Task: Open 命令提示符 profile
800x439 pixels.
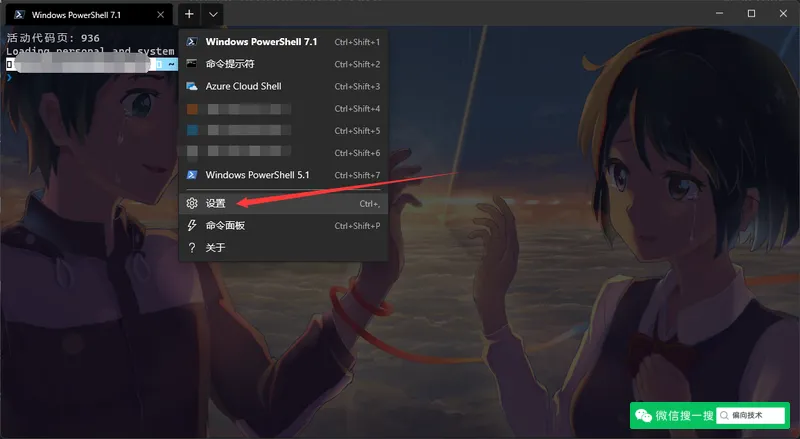Action: (x=283, y=64)
